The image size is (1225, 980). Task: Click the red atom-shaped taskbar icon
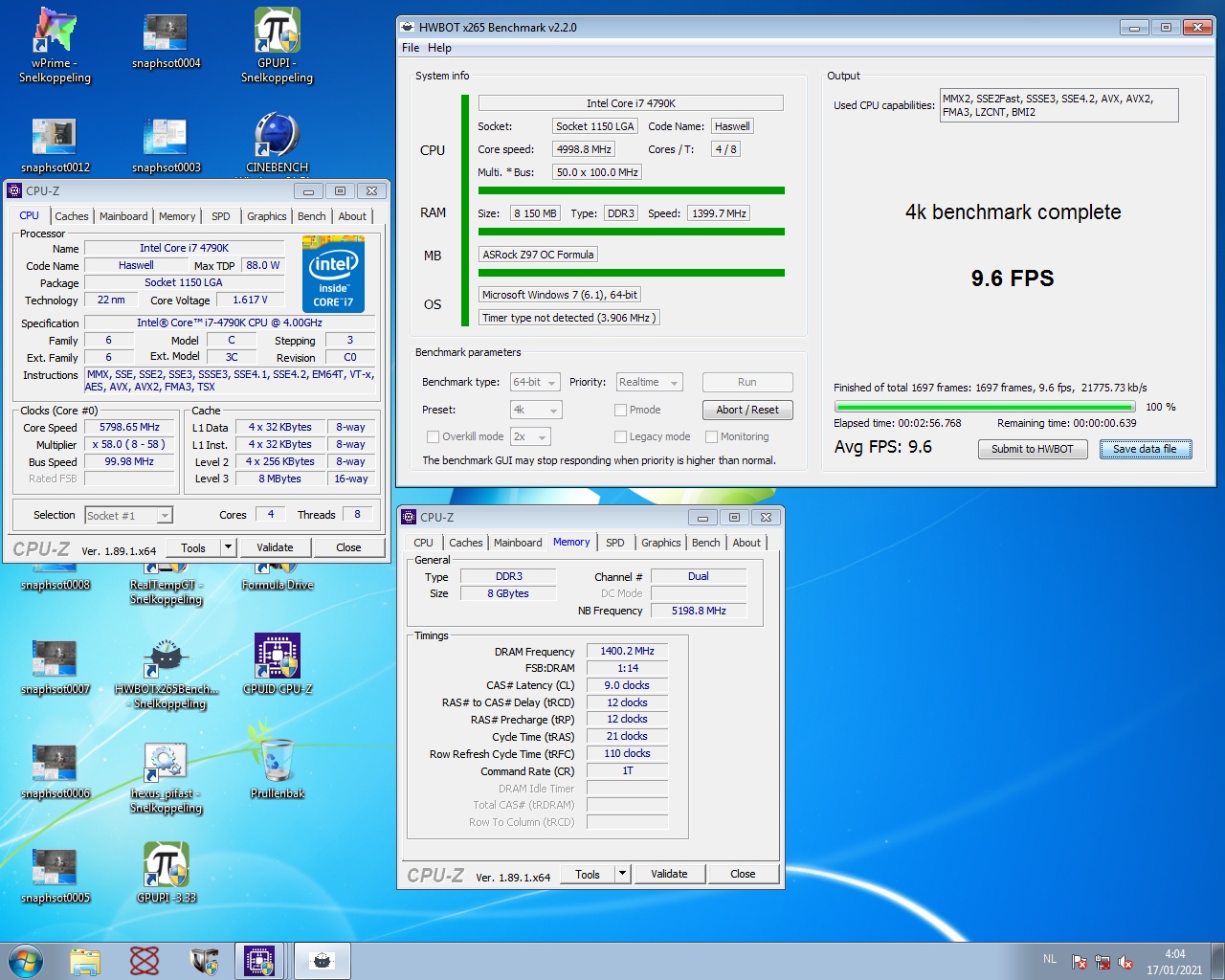pos(145,961)
